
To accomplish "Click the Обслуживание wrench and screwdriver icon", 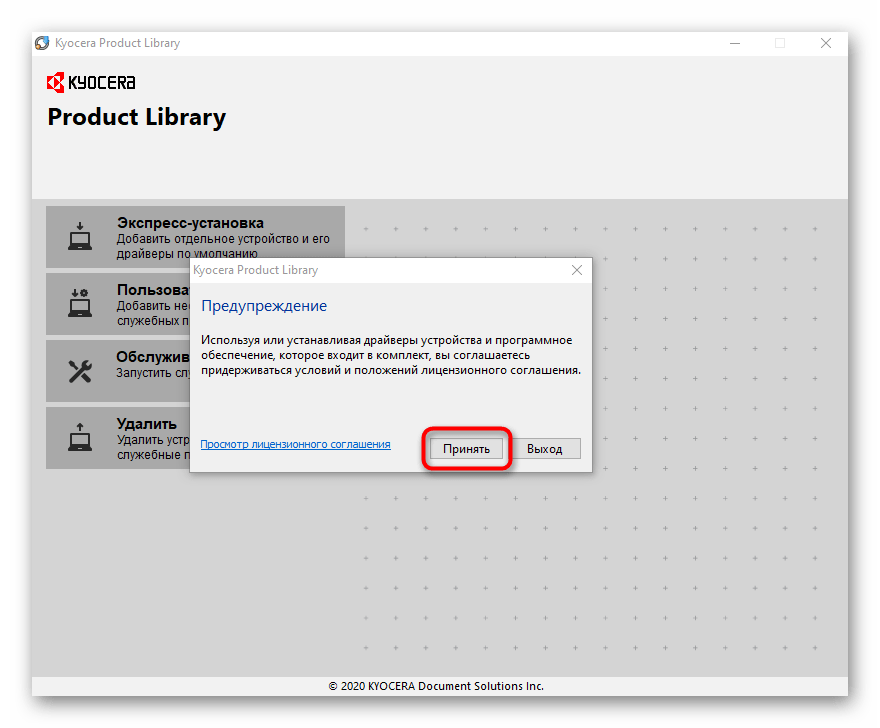I will coord(80,370).
